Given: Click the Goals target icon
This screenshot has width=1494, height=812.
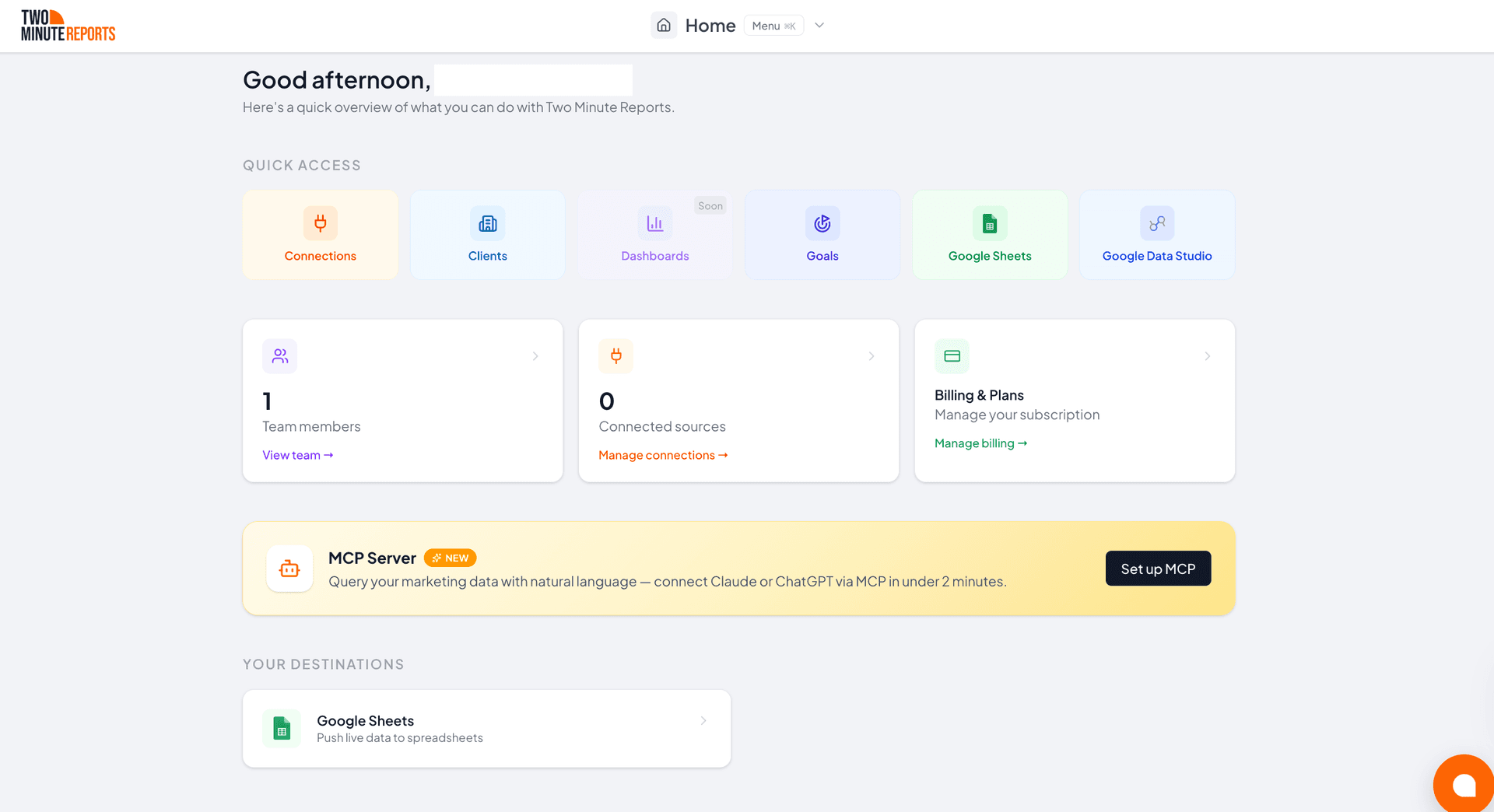Looking at the screenshot, I should [x=822, y=223].
